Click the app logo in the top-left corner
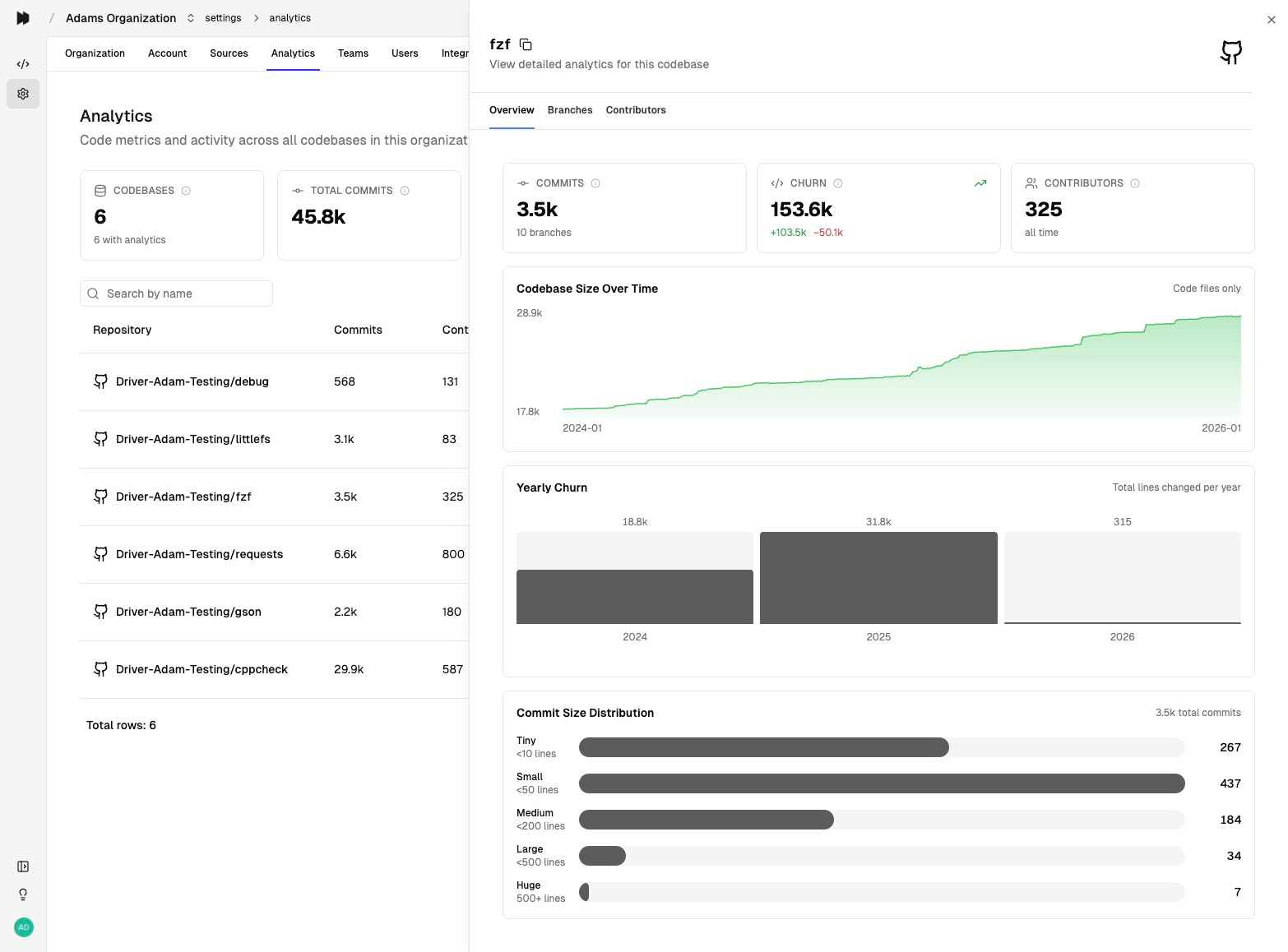This screenshot has height=952, width=1288. [23, 17]
